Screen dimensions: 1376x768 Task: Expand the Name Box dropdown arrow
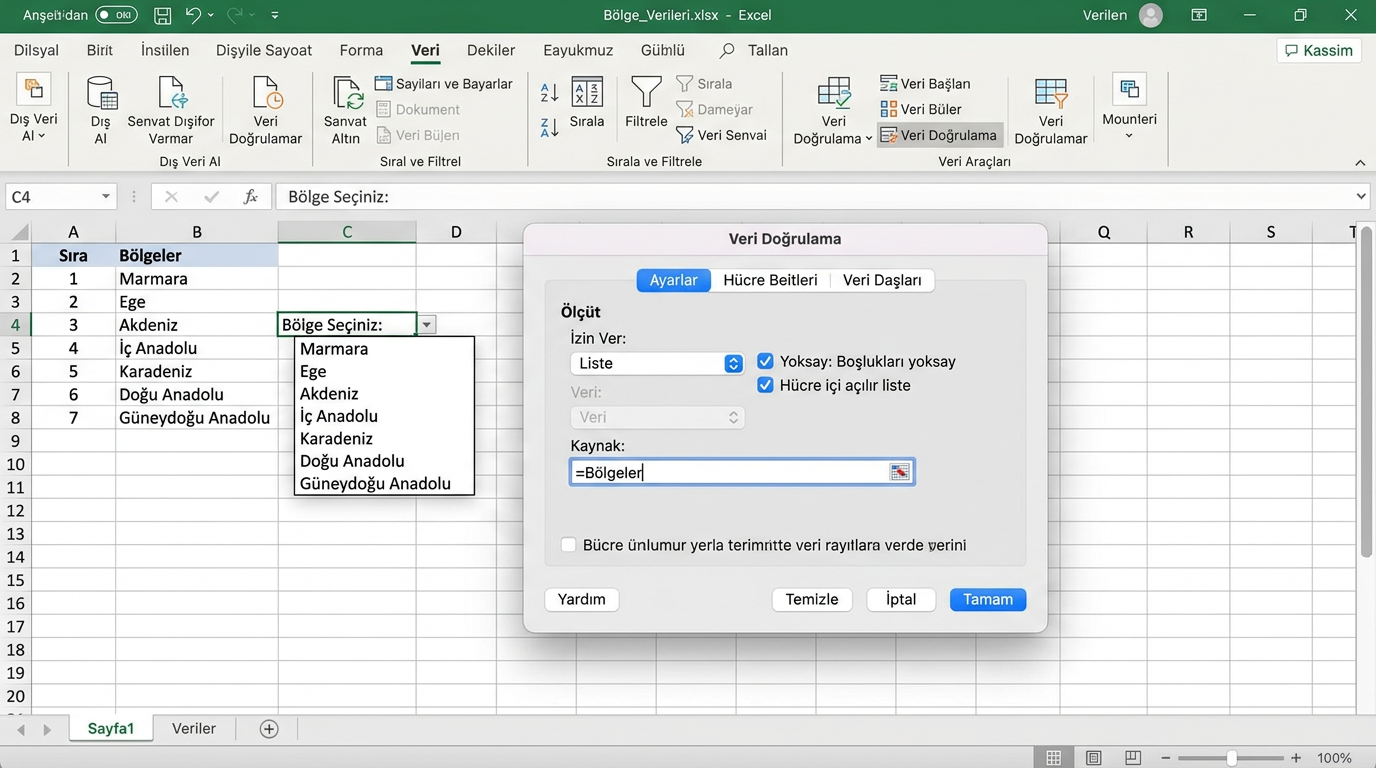(x=106, y=197)
